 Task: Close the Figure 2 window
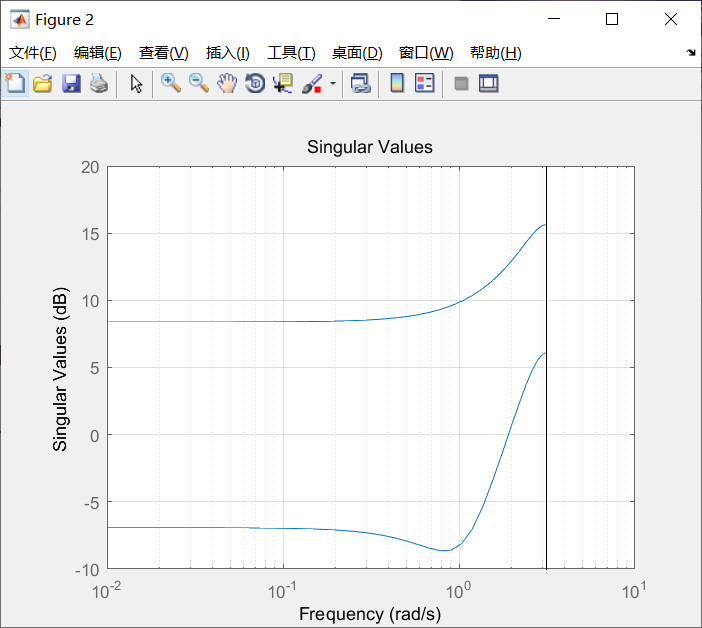click(x=671, y=19)
